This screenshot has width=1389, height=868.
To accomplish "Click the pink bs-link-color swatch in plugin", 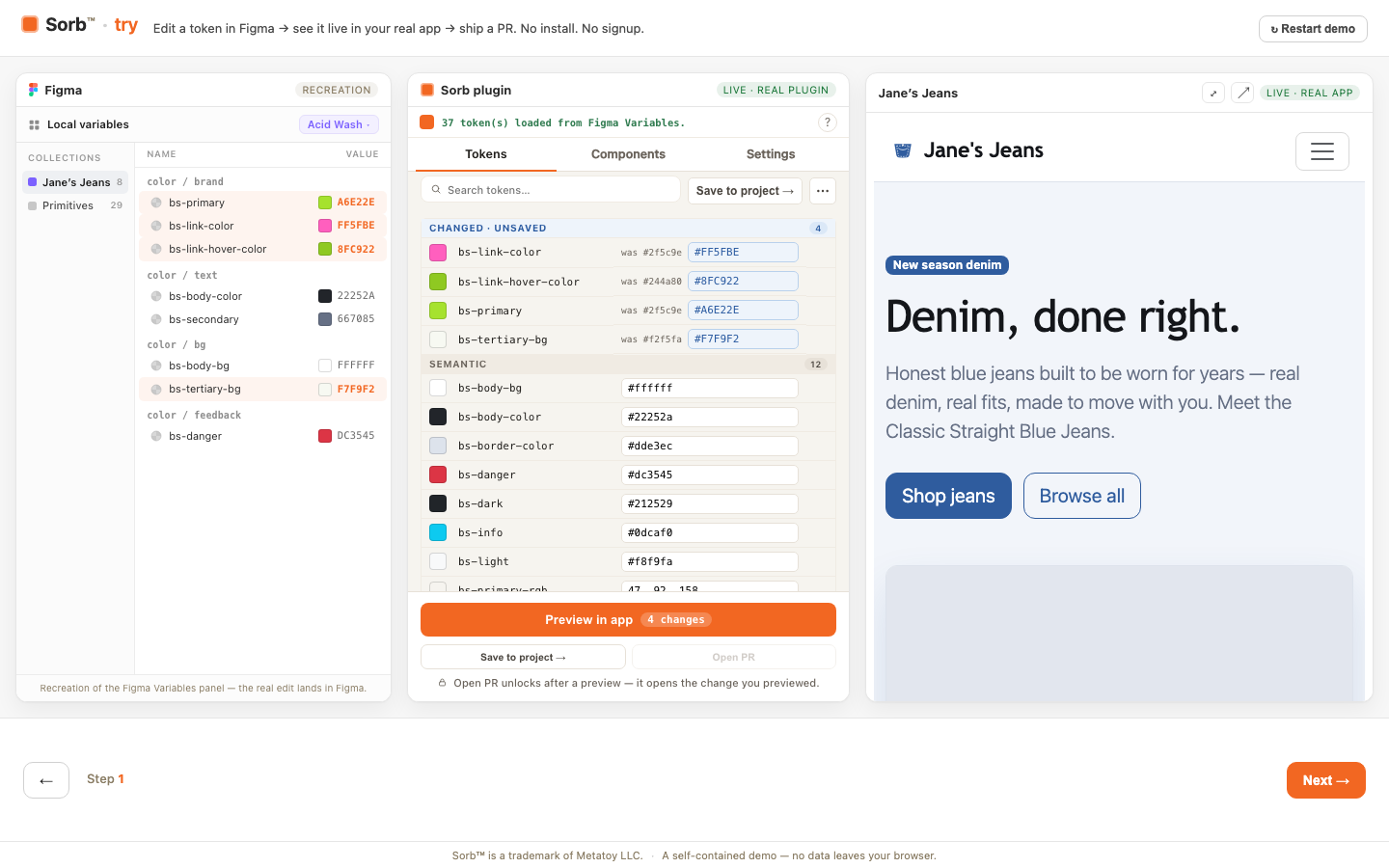I will (438, 253).
